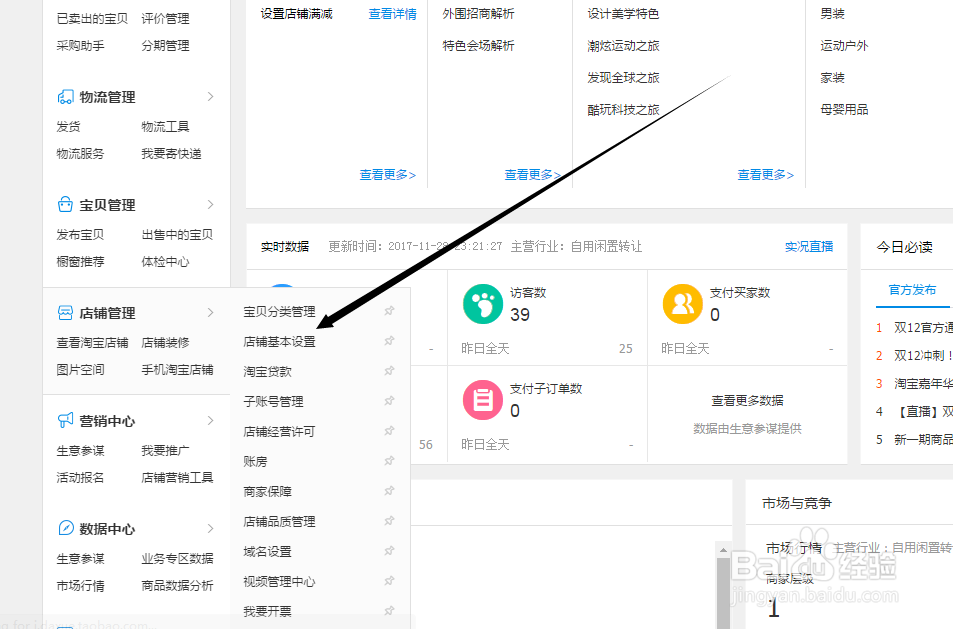The height and width of the screenshot is (629, 953).
Task: Pin the 子账号管理 menu entry
Action: 389,401
